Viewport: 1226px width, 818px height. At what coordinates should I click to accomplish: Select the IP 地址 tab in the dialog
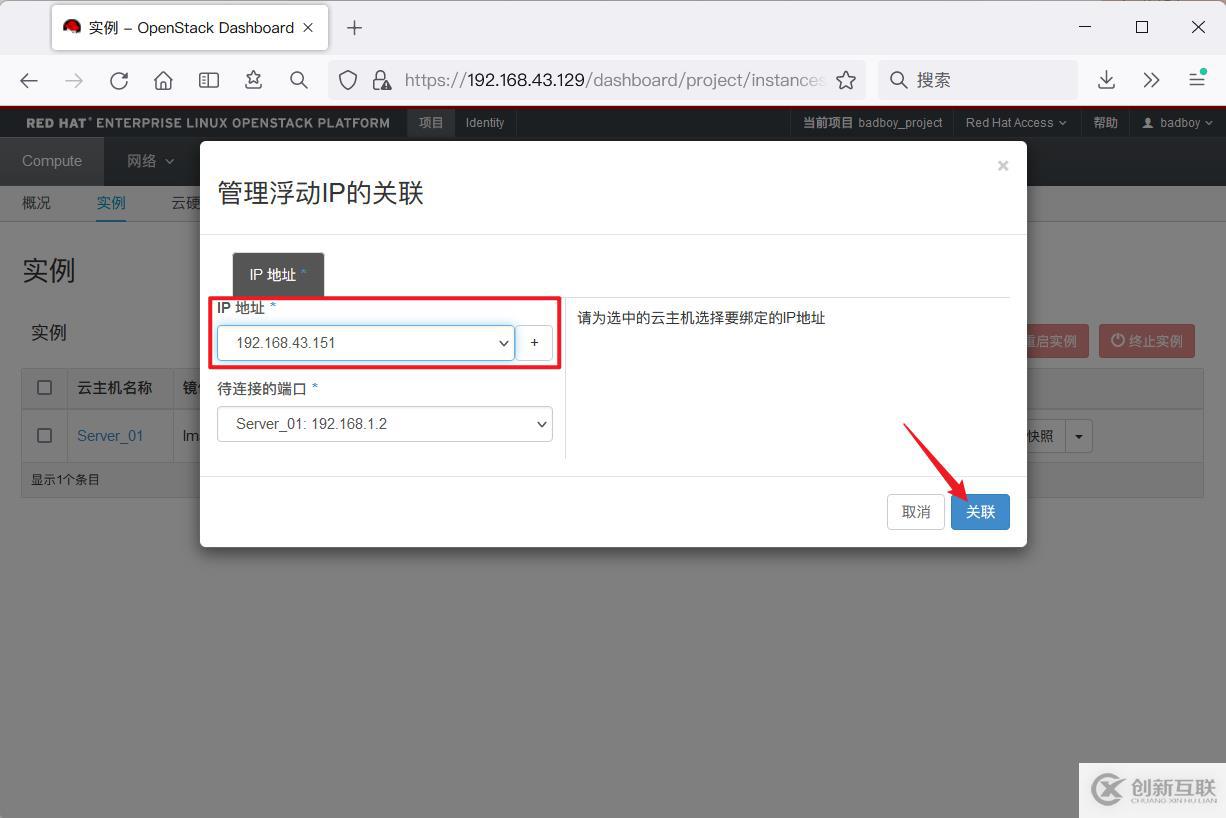pos(278,275)
